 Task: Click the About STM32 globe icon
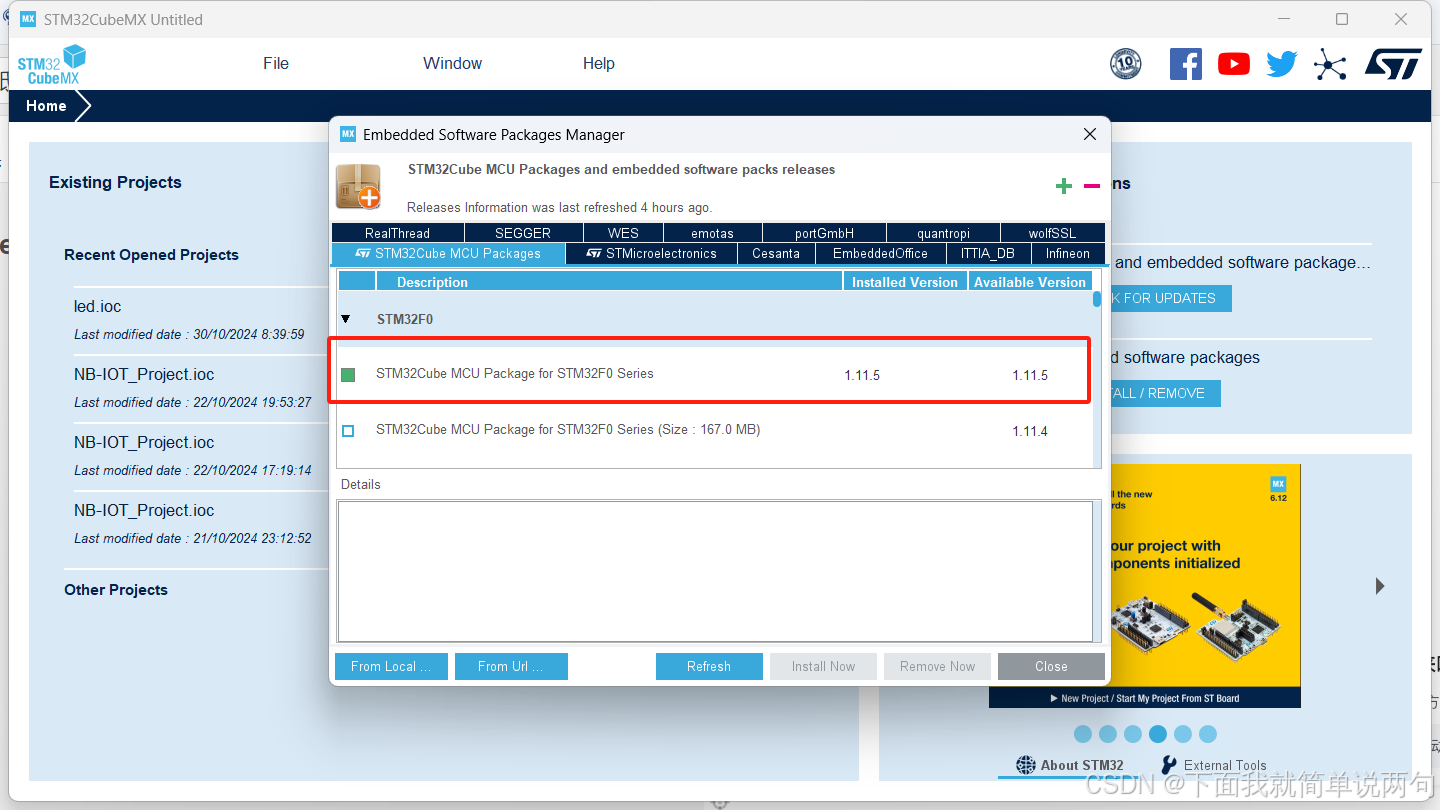pos(1026,765)
